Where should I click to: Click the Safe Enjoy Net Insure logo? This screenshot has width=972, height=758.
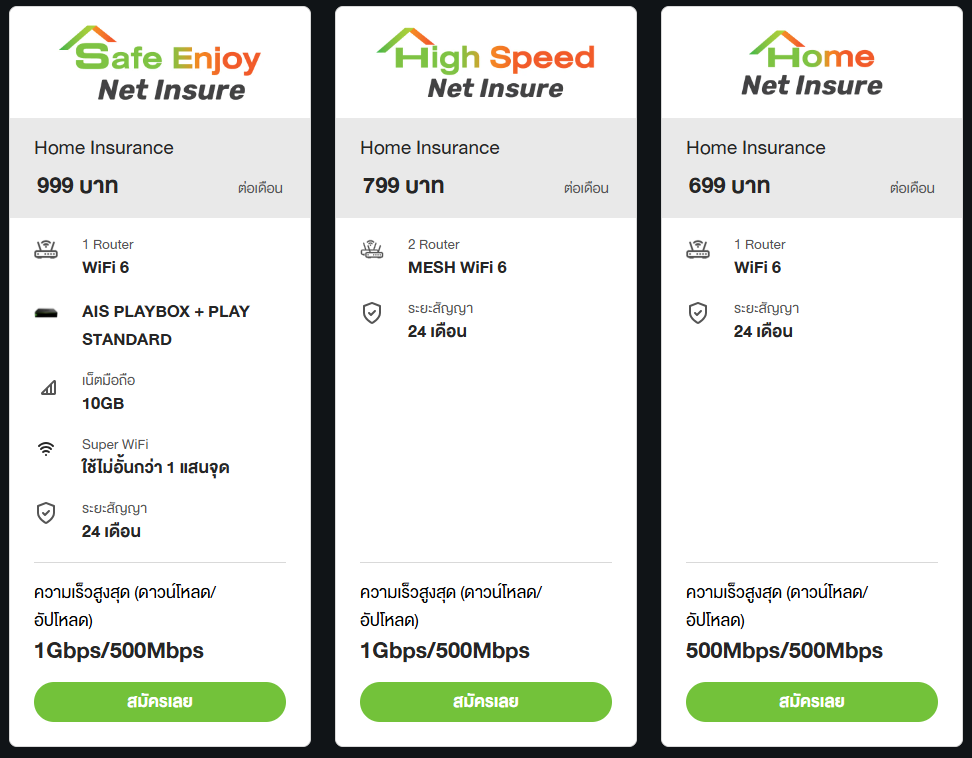pyautogui.click(x=160, y=66)
